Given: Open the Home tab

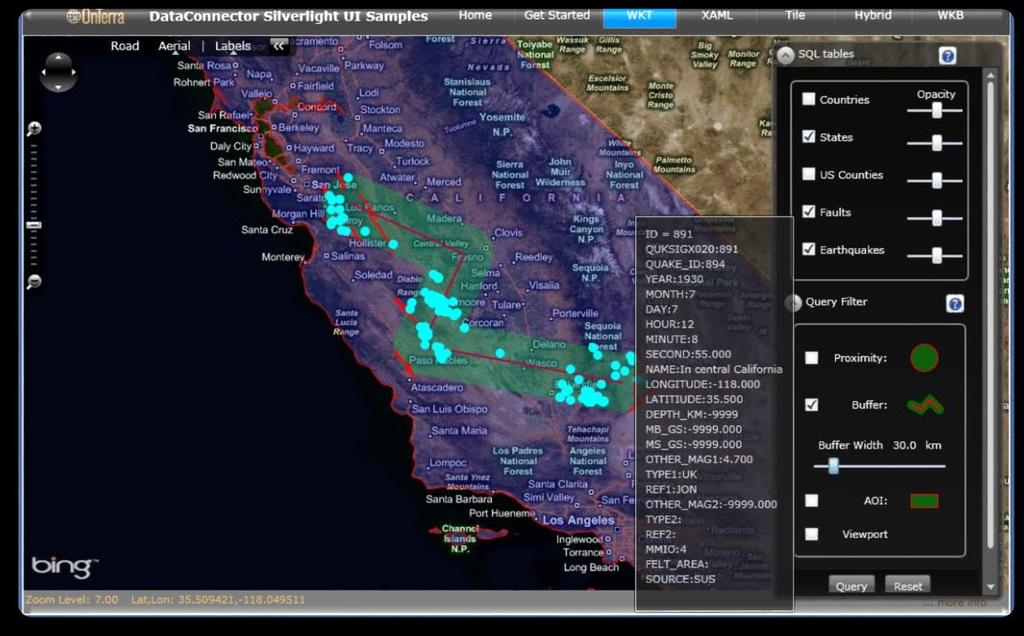Looking at the screenshot, I should coord(475,15).
